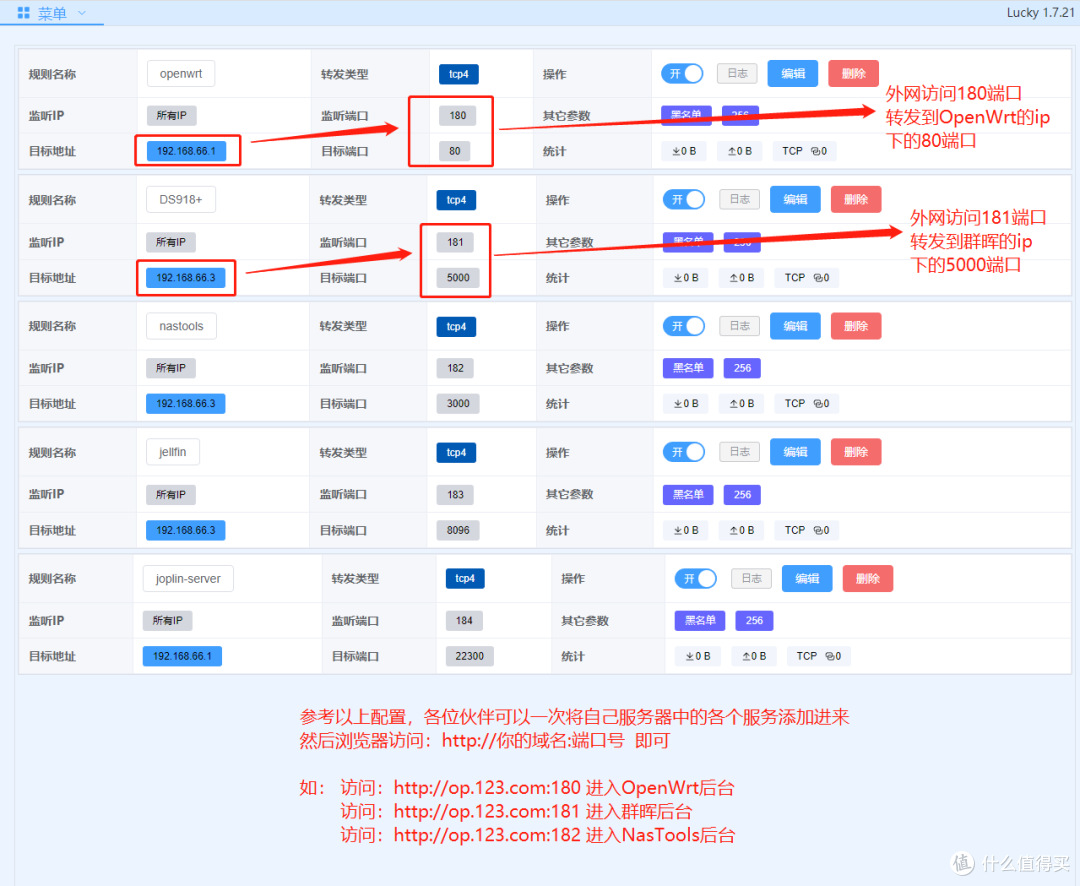
Task: Open the 日志 log for DS918+
Action: coord(739,199)
